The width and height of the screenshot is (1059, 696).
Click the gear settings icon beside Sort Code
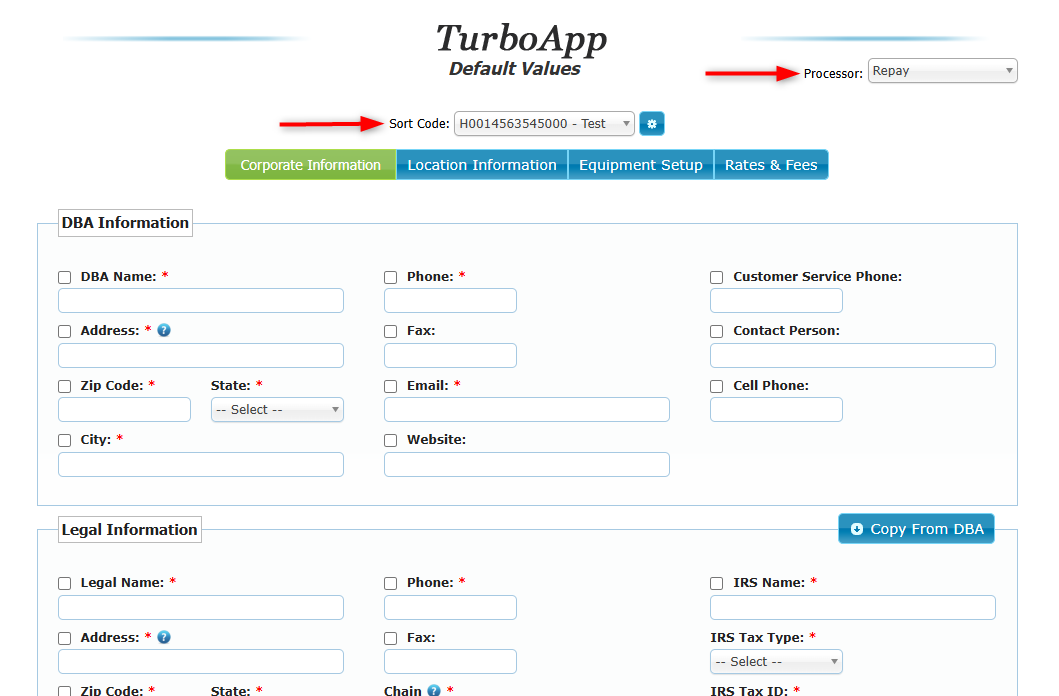click(x=652, y=124)
